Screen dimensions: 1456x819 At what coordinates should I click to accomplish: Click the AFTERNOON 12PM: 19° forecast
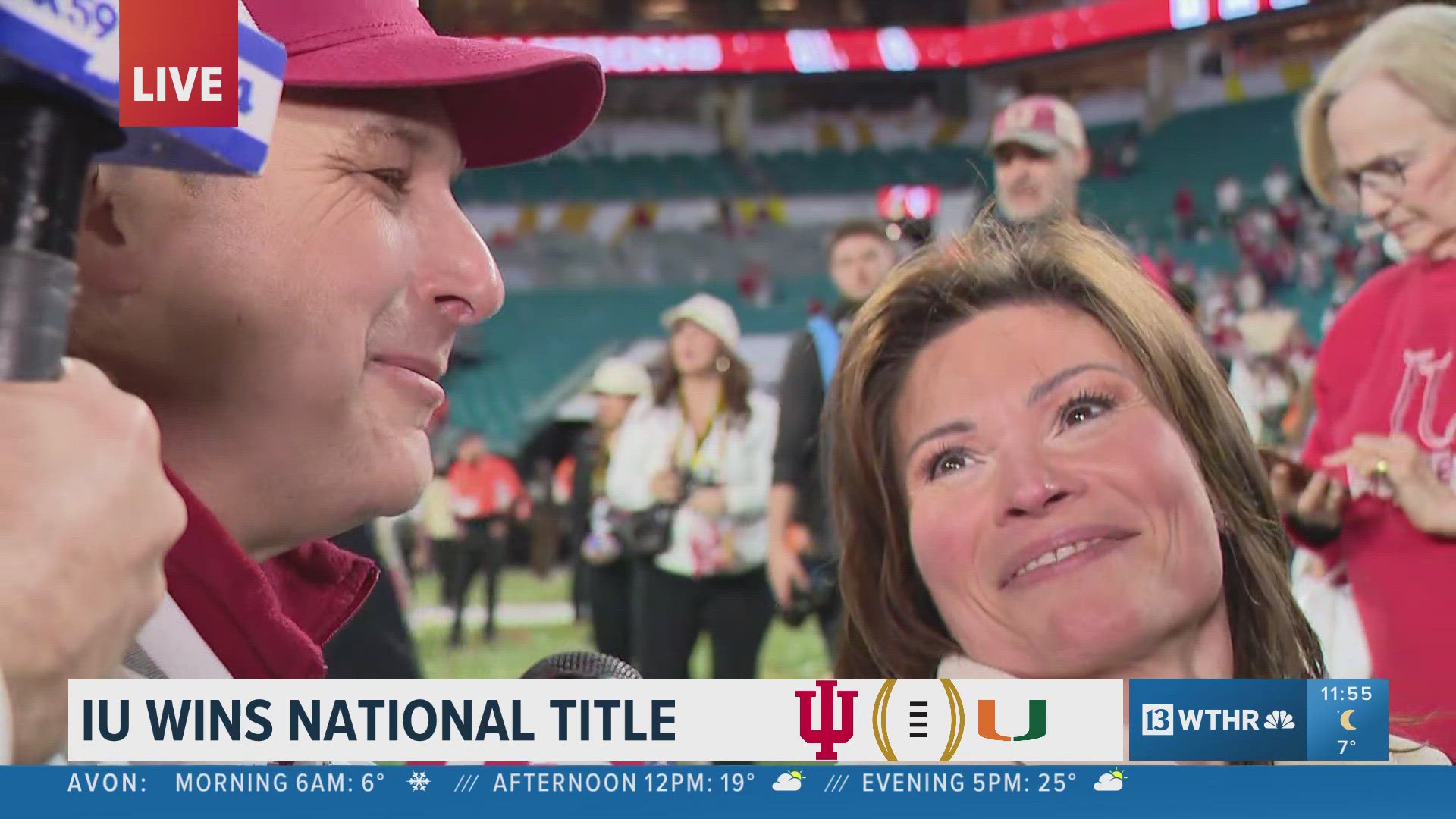click(623, 783)
